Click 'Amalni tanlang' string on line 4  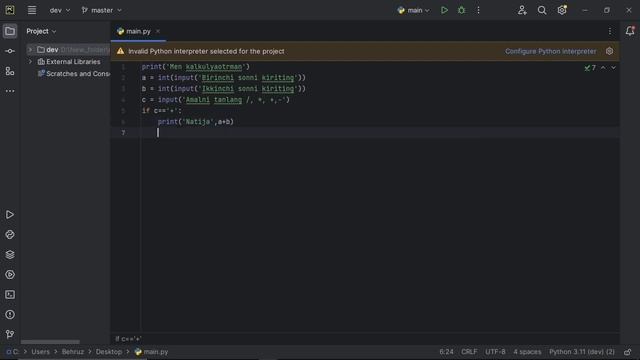coord(213,100)
